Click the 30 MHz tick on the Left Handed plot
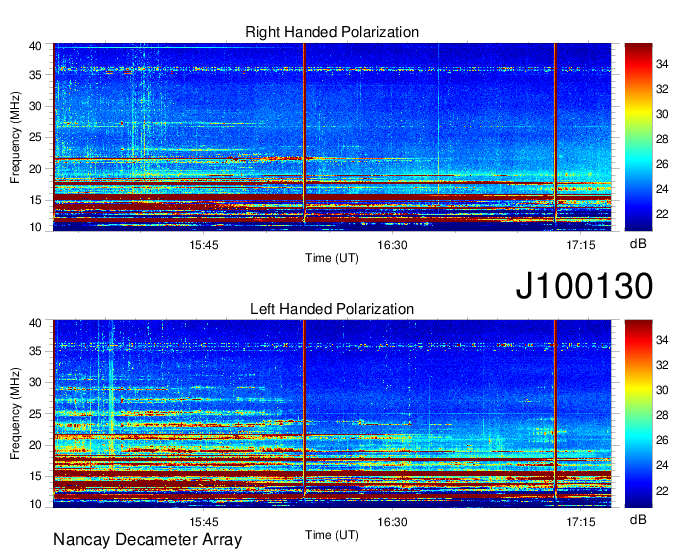 [35, 382]
